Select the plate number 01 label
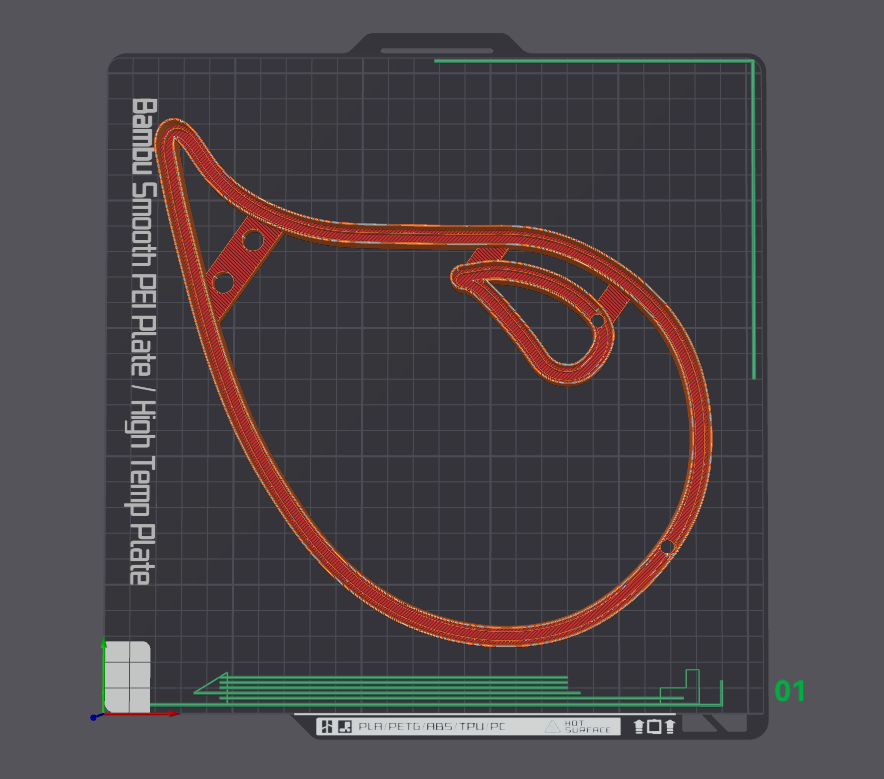 [790, 691]
